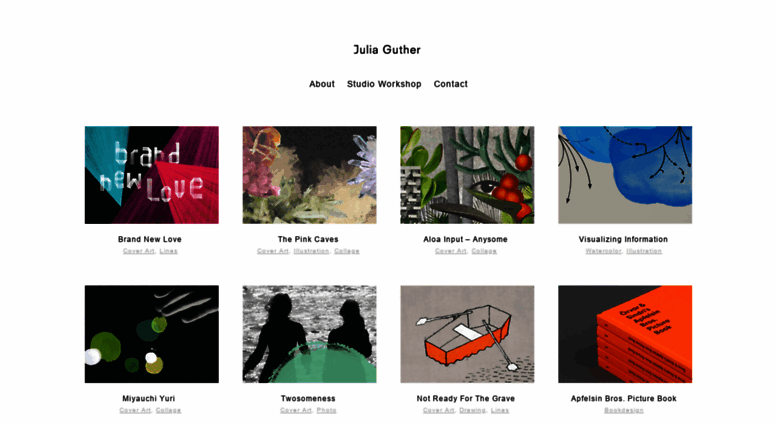Viewport: 777px width, 423px height.
Task: Filter by Lines tag under Brand New Love
Action: click(x=168, y=251)
